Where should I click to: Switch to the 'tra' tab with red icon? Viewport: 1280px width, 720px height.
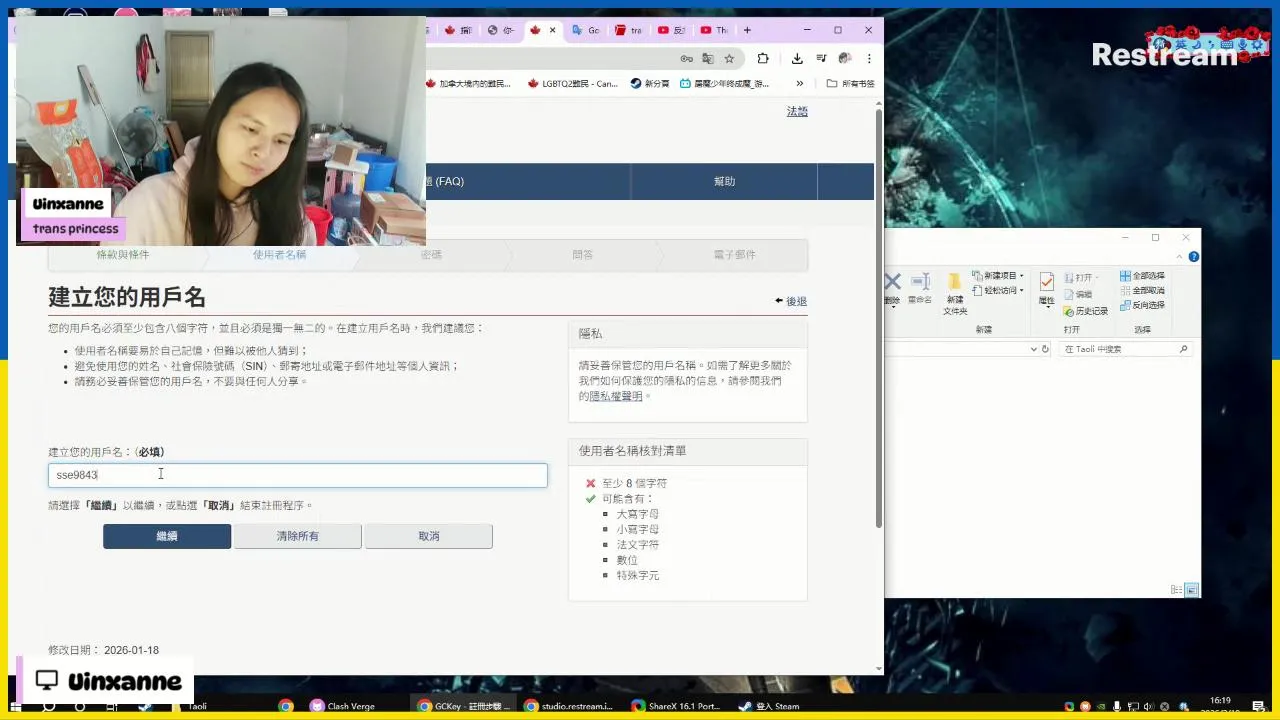click(x=628, y=30)
